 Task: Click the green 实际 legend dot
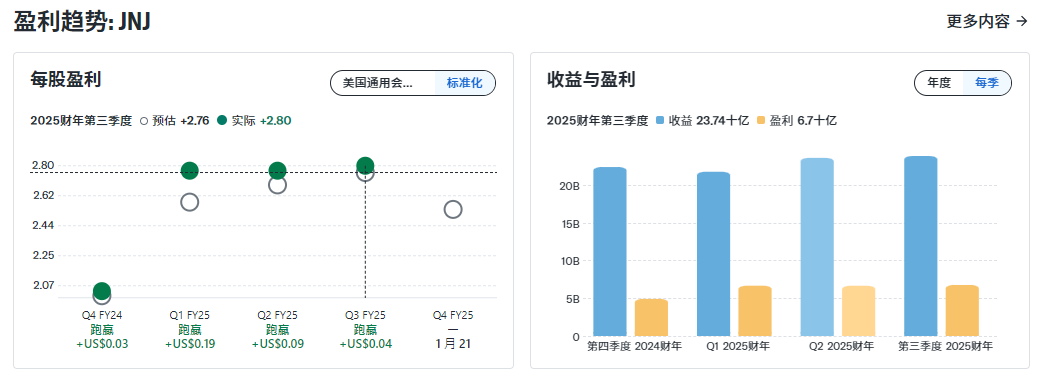point(222,121)
